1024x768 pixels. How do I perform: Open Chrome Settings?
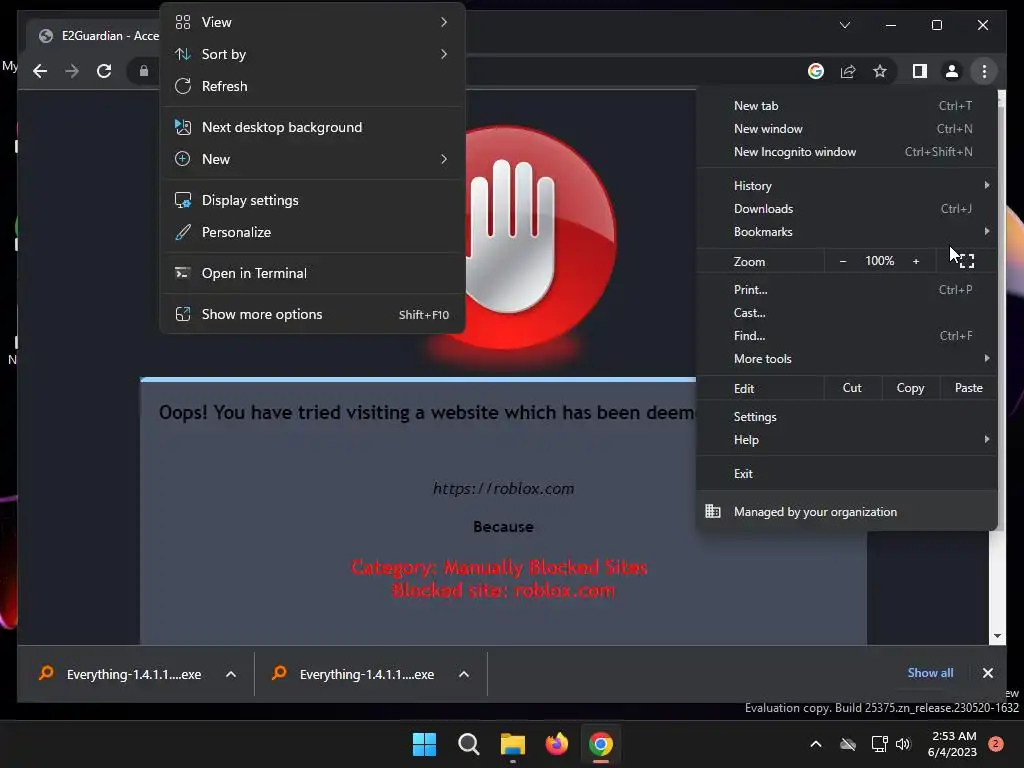(846, 417)
